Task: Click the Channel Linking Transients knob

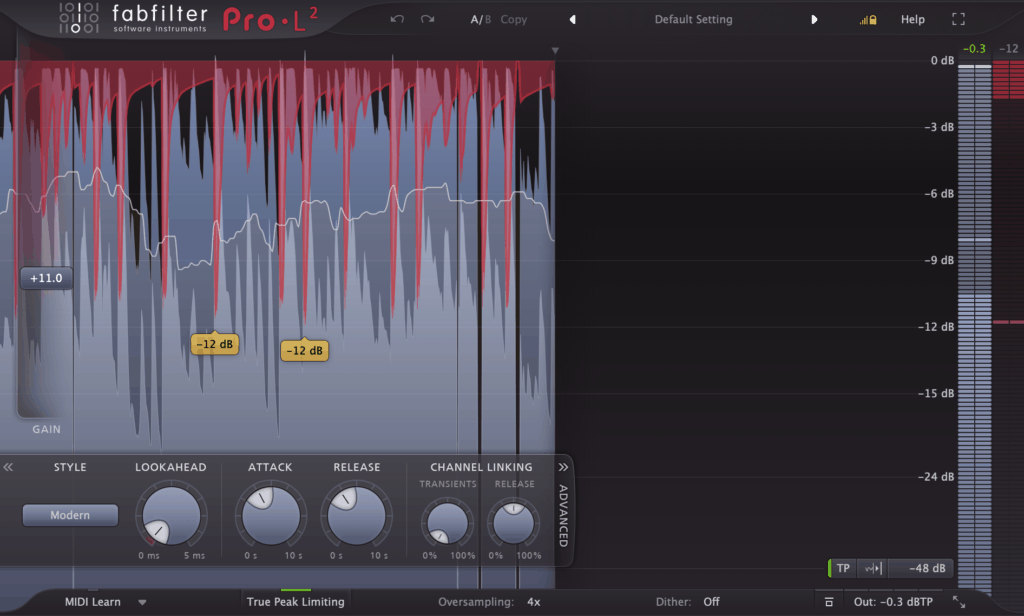Action: click(x=447, y=523)
